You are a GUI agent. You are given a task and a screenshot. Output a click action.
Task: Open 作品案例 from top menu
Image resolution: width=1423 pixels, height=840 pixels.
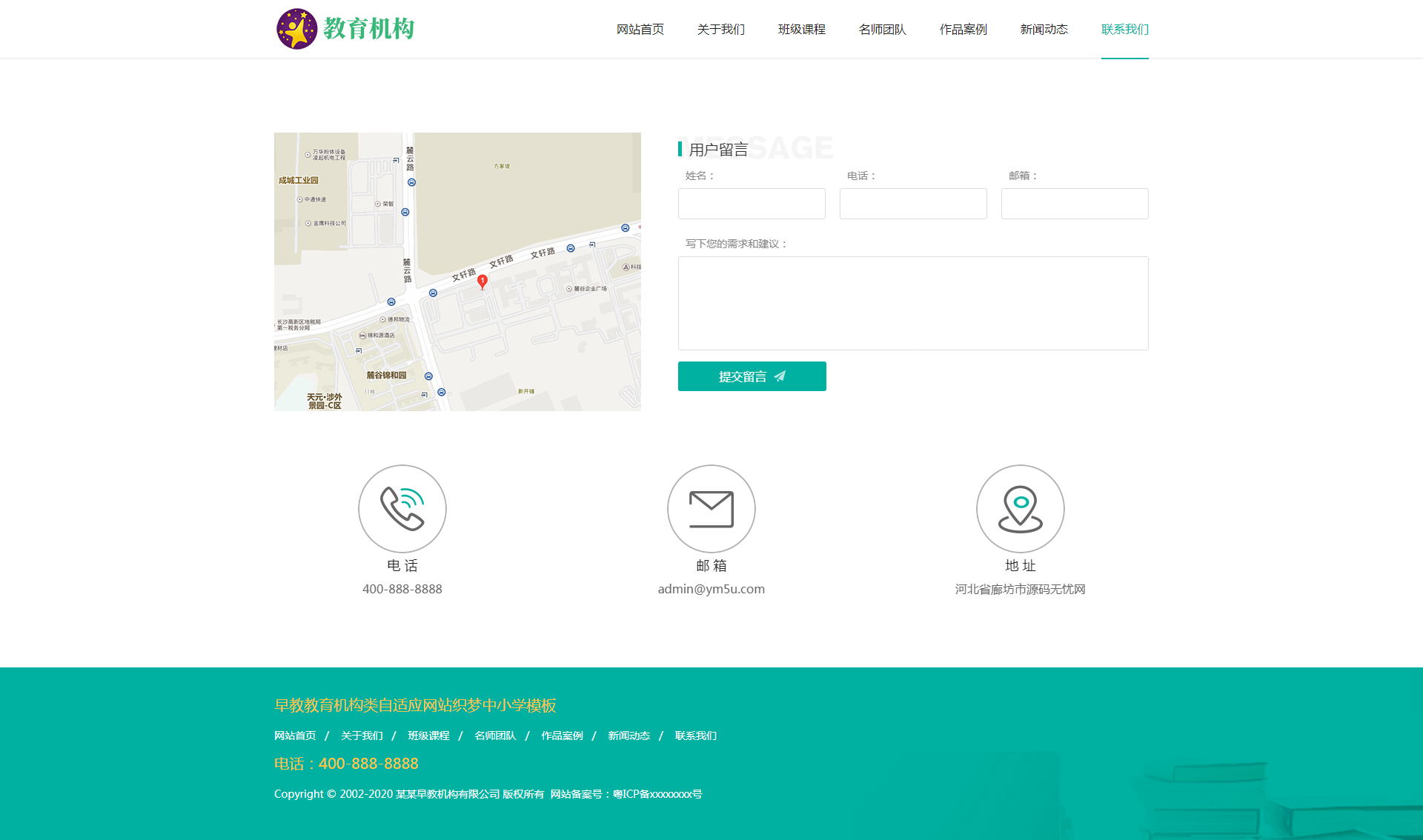tap(963, 30)
